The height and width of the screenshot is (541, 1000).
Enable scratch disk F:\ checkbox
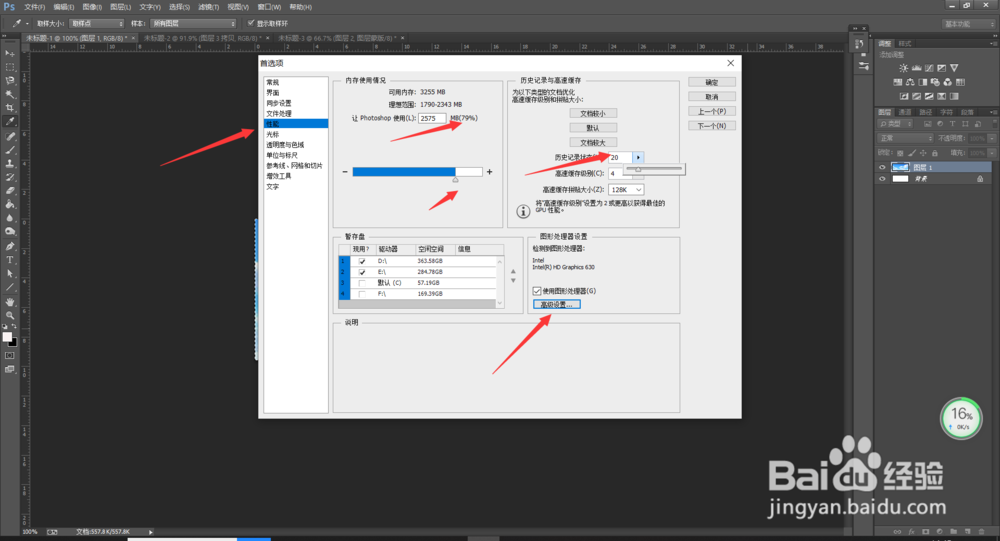362,294
